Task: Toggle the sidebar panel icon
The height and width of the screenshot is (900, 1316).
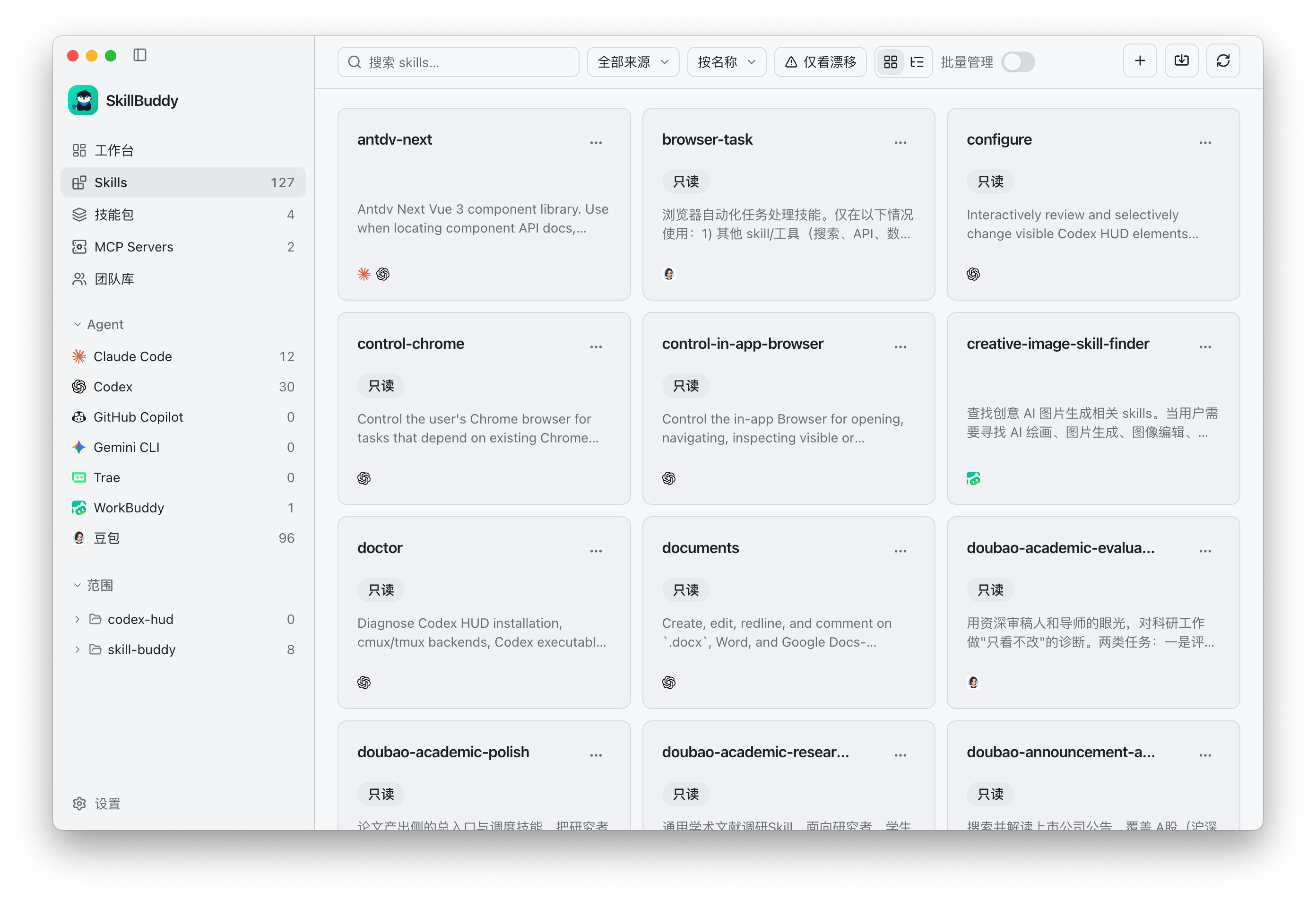Action: pyautogui.click(x=140, y=55)
